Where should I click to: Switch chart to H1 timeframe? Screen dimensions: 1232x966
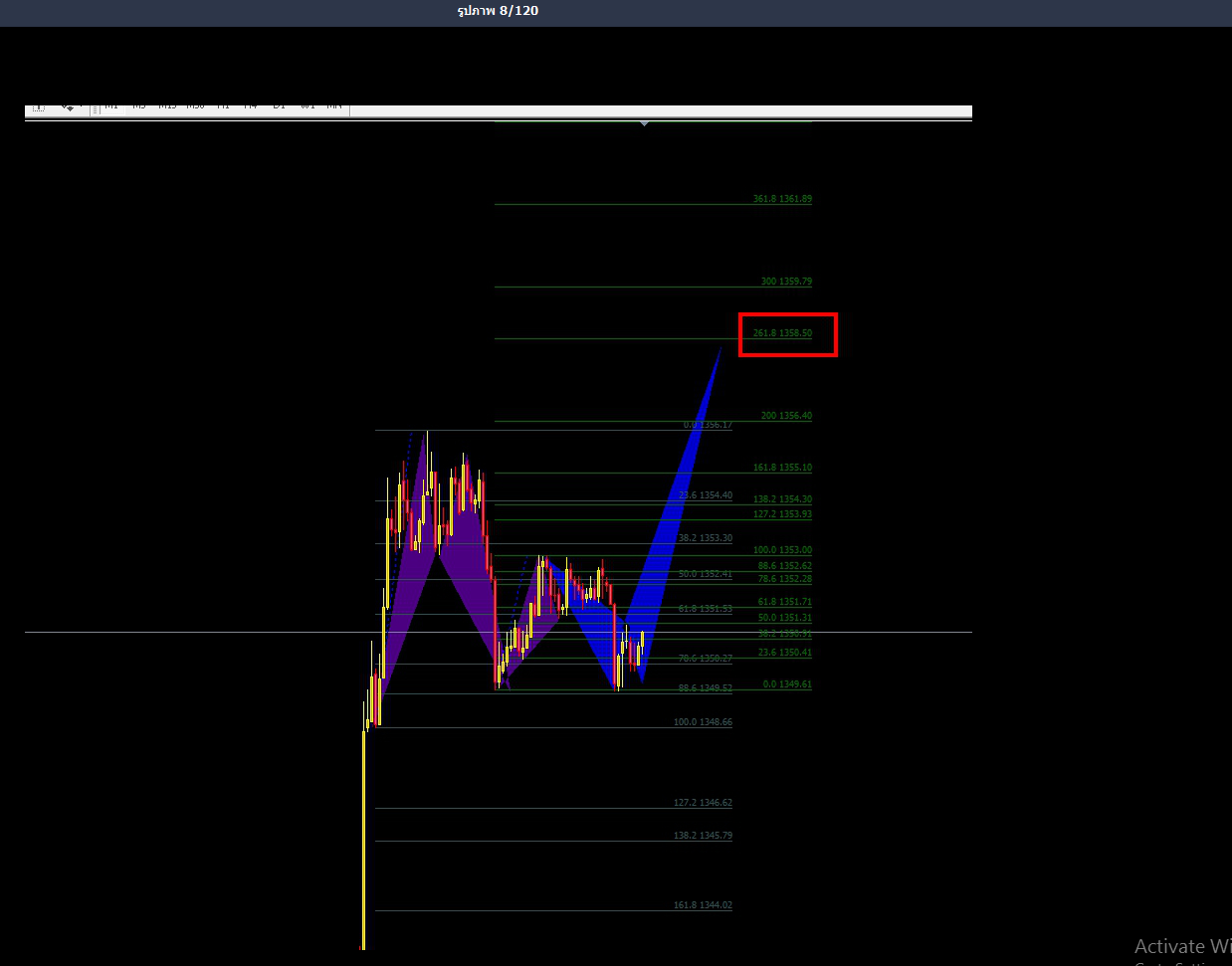pyautogui.click(x=223, y=106)
